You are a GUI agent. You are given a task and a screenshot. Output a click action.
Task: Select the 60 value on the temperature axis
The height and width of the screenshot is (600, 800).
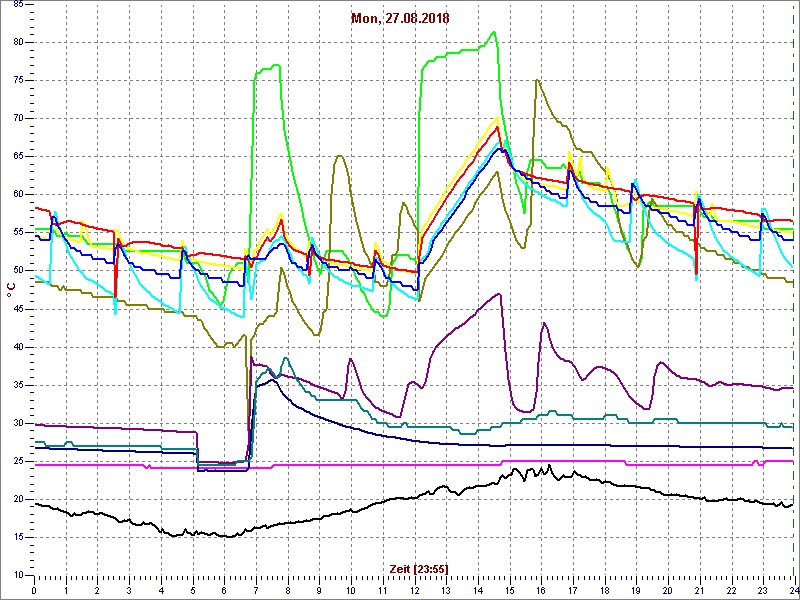tap(17, 195)
